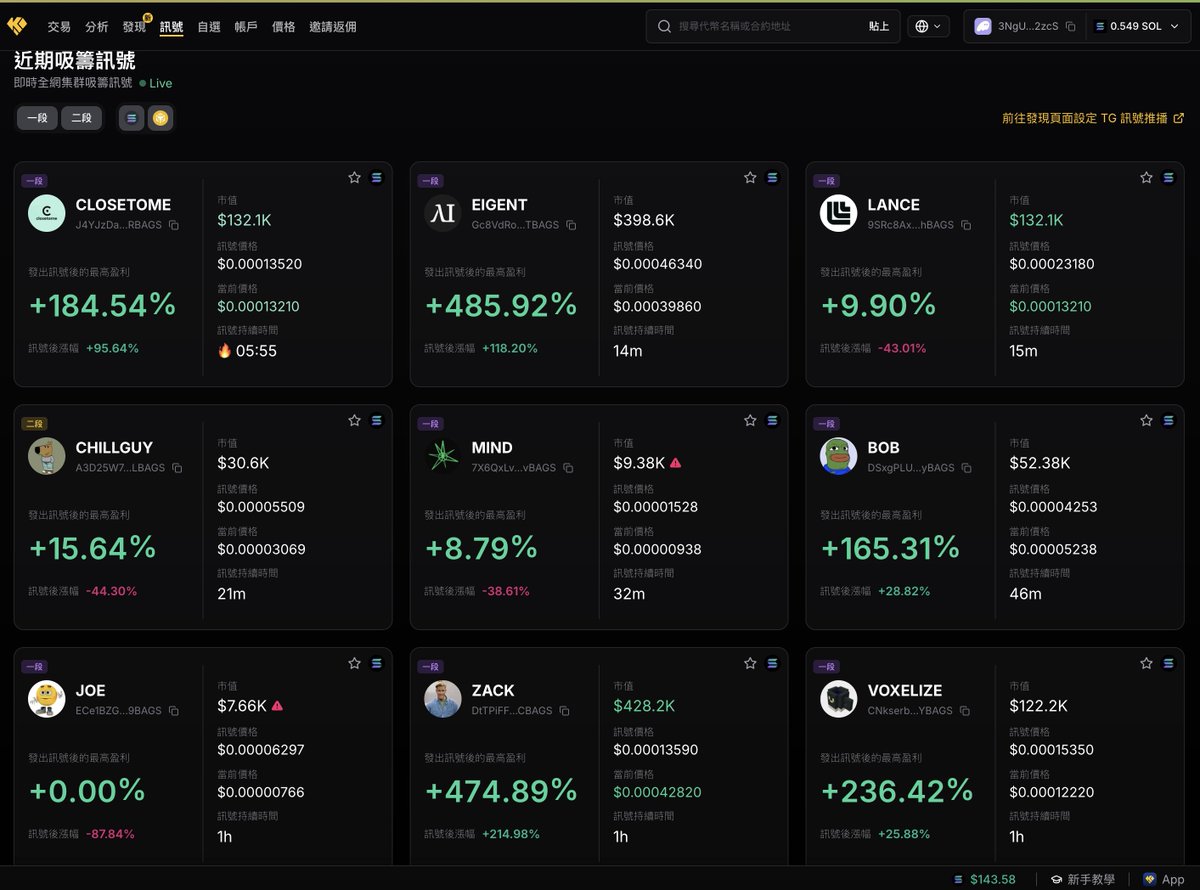Favorite the LANCE card star
1200x890 pixels.
tap(1146, 178)
